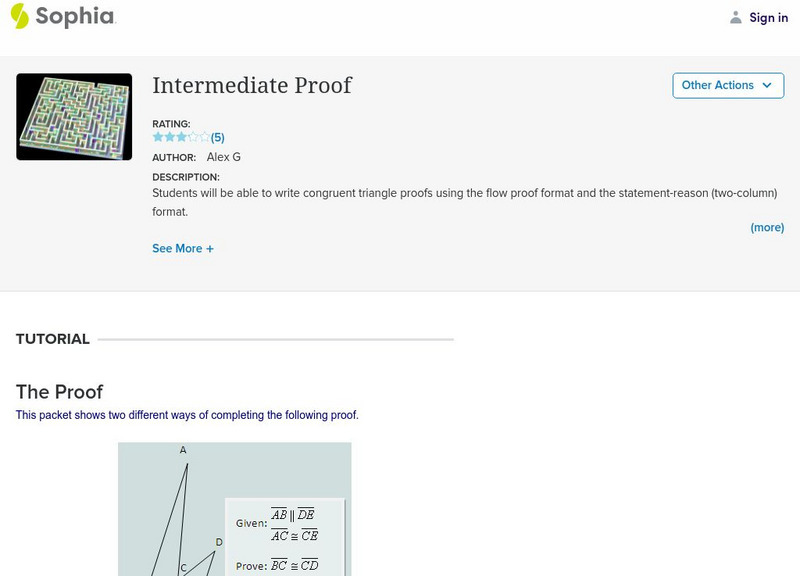The height and width of the screenshot is (576, 800).
Task: Expand description with the (more) link
Action: pyautogui.click(x=767, y=227)
